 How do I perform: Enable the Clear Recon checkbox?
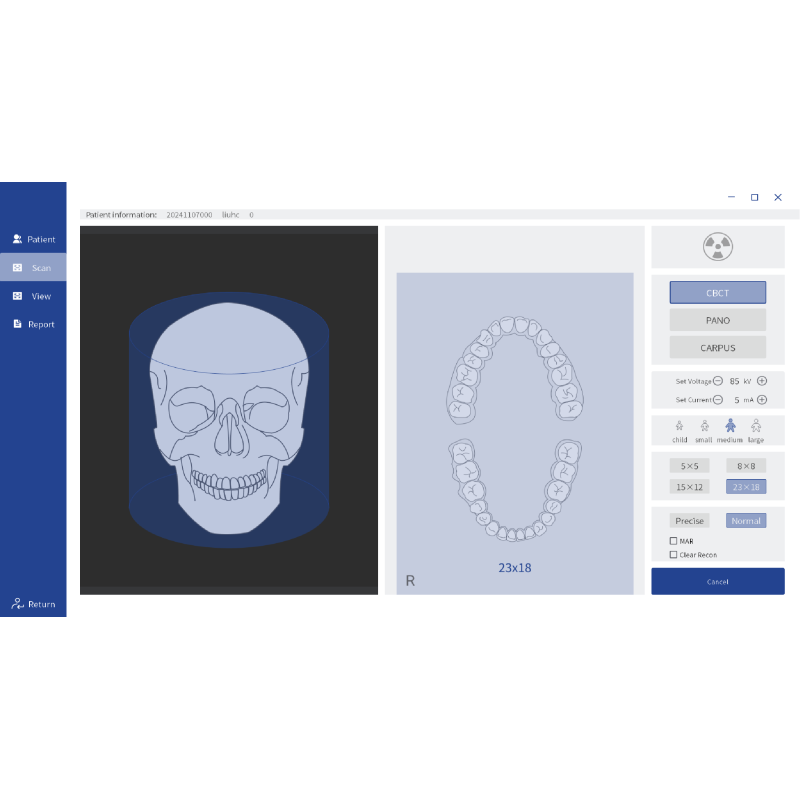click(x=673, y=555)
